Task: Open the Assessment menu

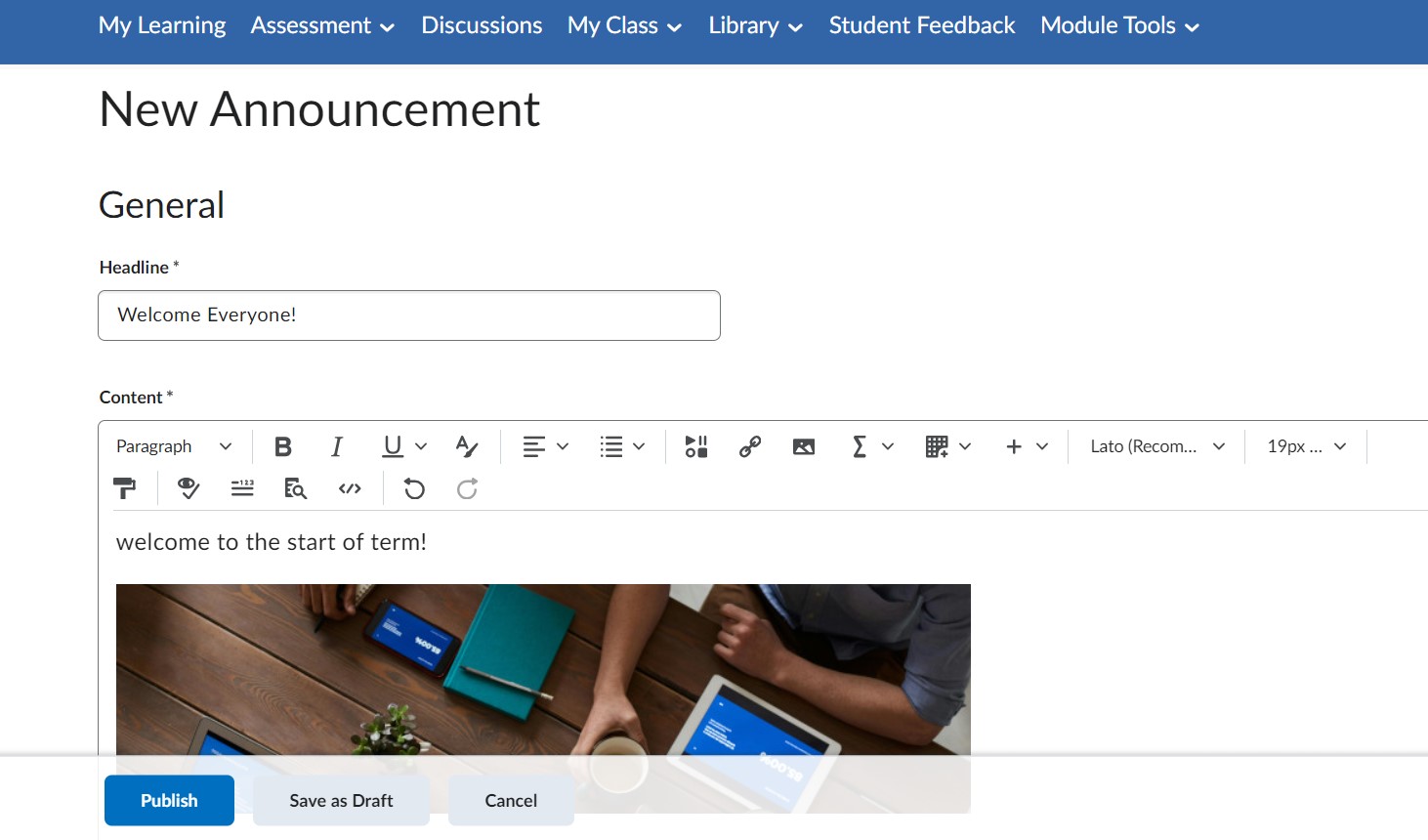Action: [322, 25]
